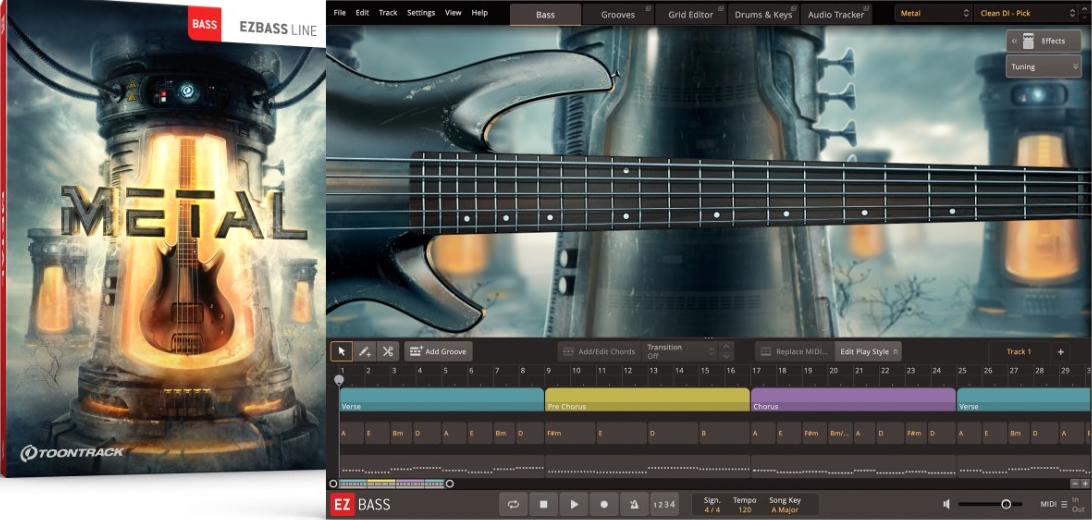Screen dimensions: 1092x520
Task: Step the Transition value with arrows
Action: [x=726, y=352]
